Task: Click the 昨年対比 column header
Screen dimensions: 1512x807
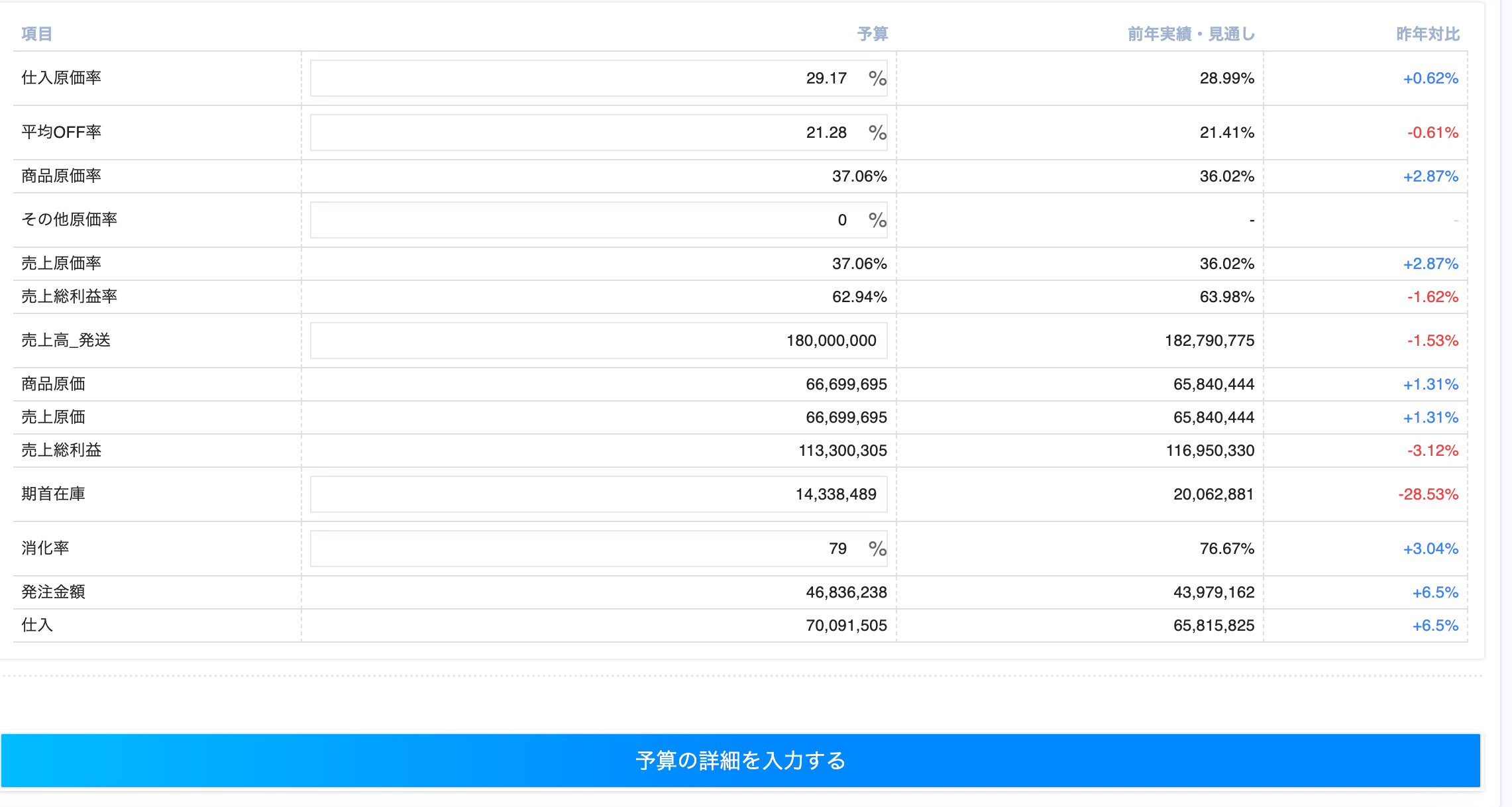Action: (1428, 34)
